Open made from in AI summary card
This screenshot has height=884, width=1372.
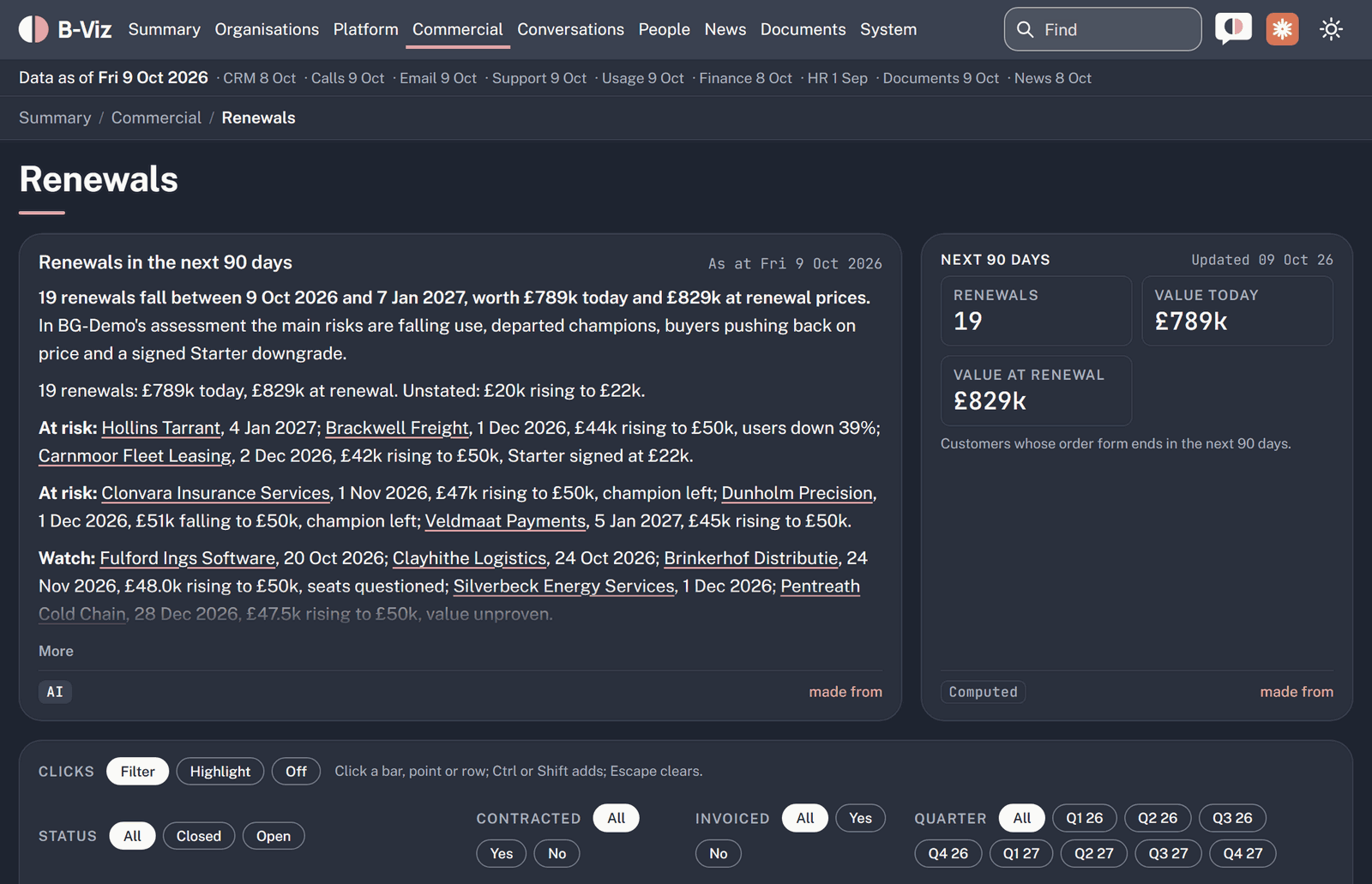pos(845,692)
